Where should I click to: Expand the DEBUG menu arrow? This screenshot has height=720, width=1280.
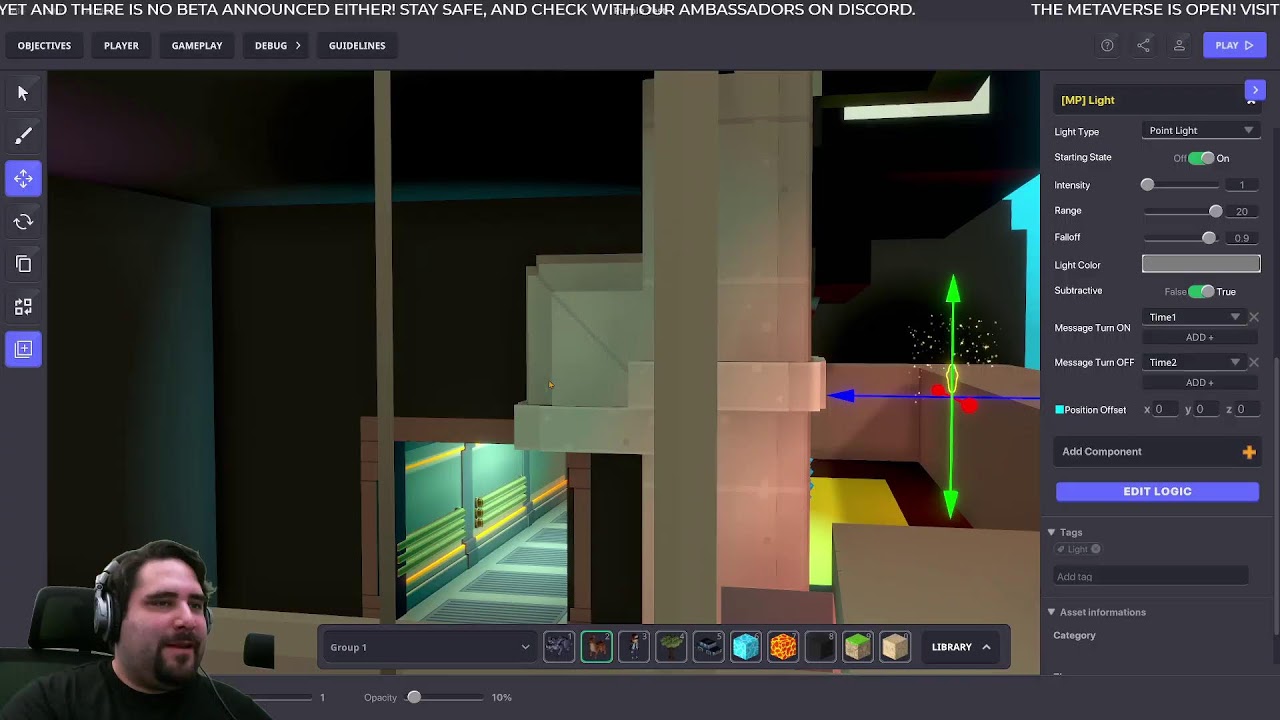click(x=297, y=45)
